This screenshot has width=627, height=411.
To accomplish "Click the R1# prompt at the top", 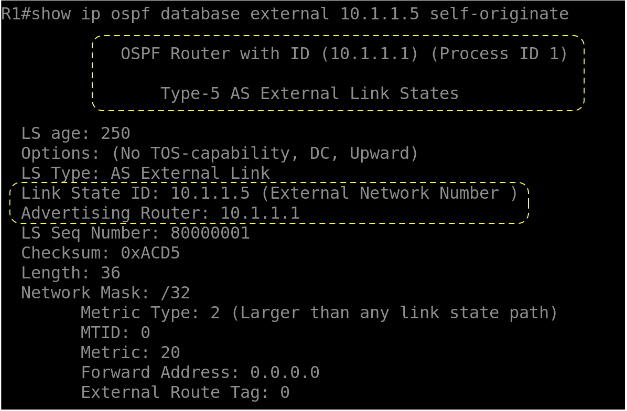I will pos(17,14).
